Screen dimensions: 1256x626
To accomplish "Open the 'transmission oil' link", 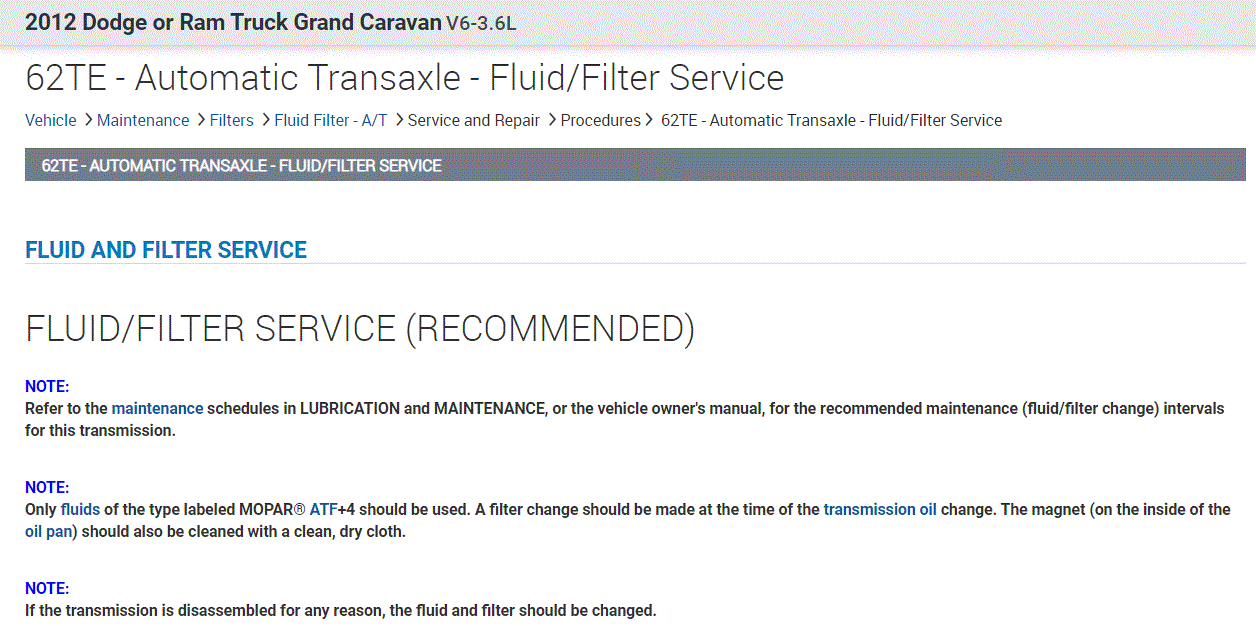I will coord(880,509).
